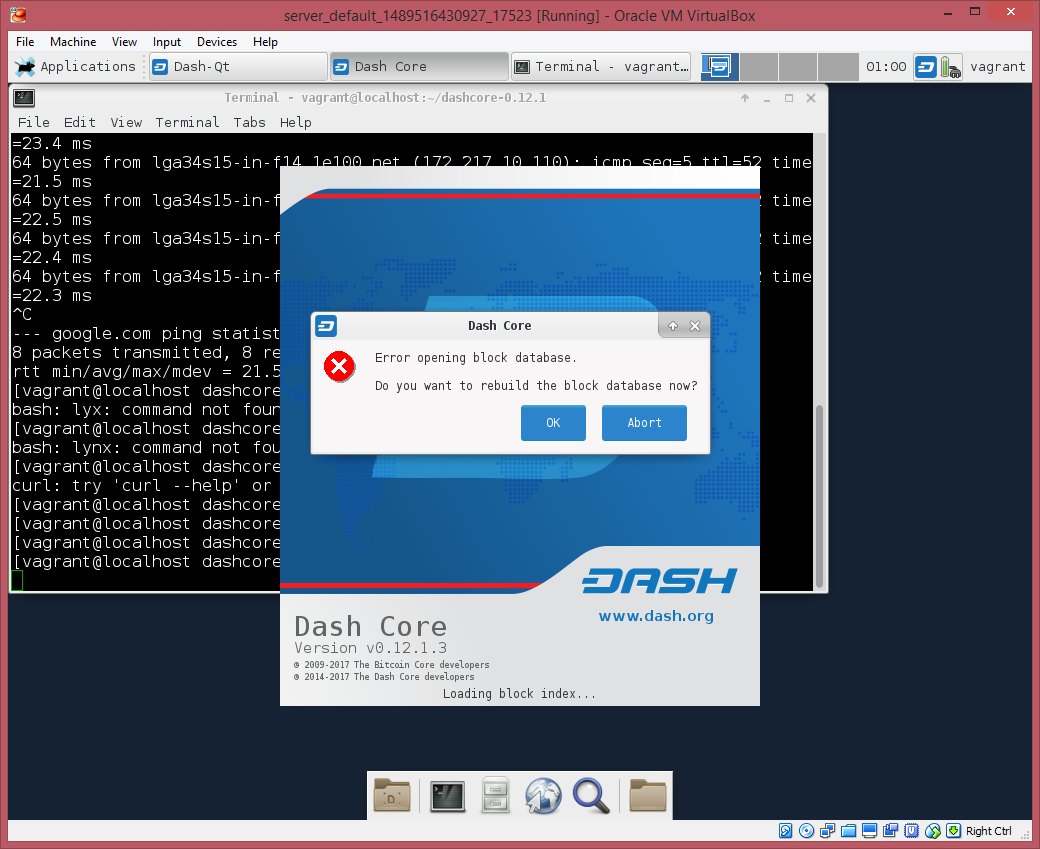Click the terminal icon in the Terminal title bar
This screenshot has height=849, width=1040.
[x=24, y=98]
